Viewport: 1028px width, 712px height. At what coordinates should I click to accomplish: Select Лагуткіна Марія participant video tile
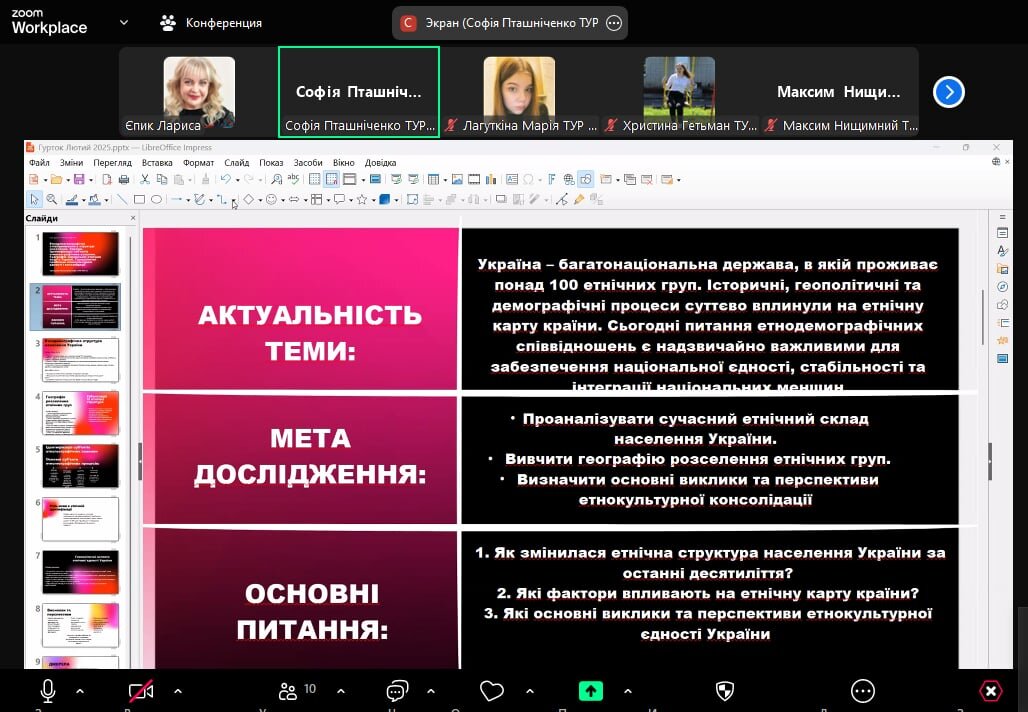519,92
